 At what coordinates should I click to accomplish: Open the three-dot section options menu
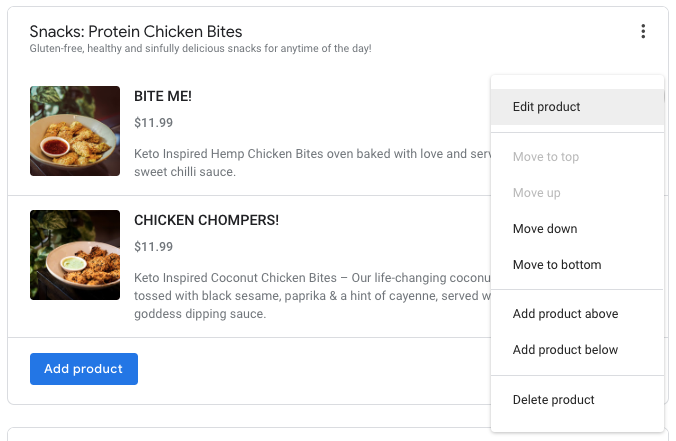coord(643,32)
